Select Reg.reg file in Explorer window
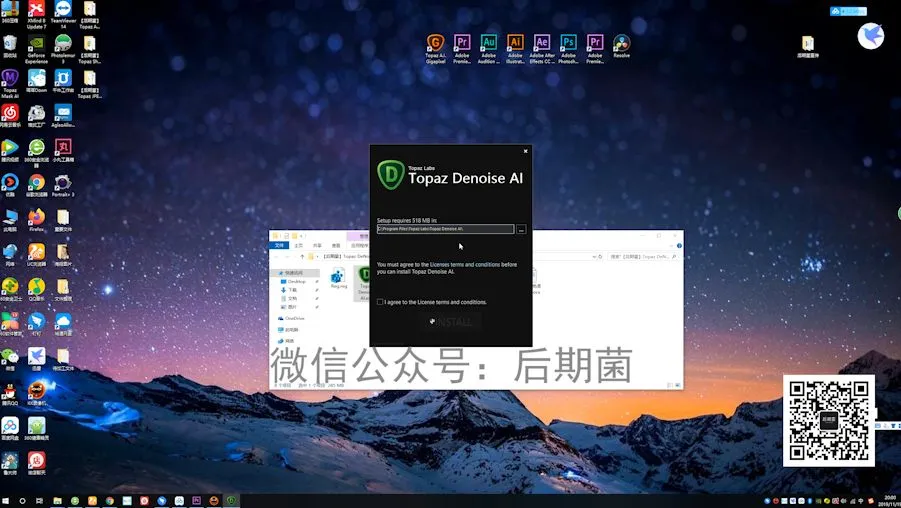Image resolution: width=901 pixels, height=508 pixels. pyautogui.click(x=338, y=278)
